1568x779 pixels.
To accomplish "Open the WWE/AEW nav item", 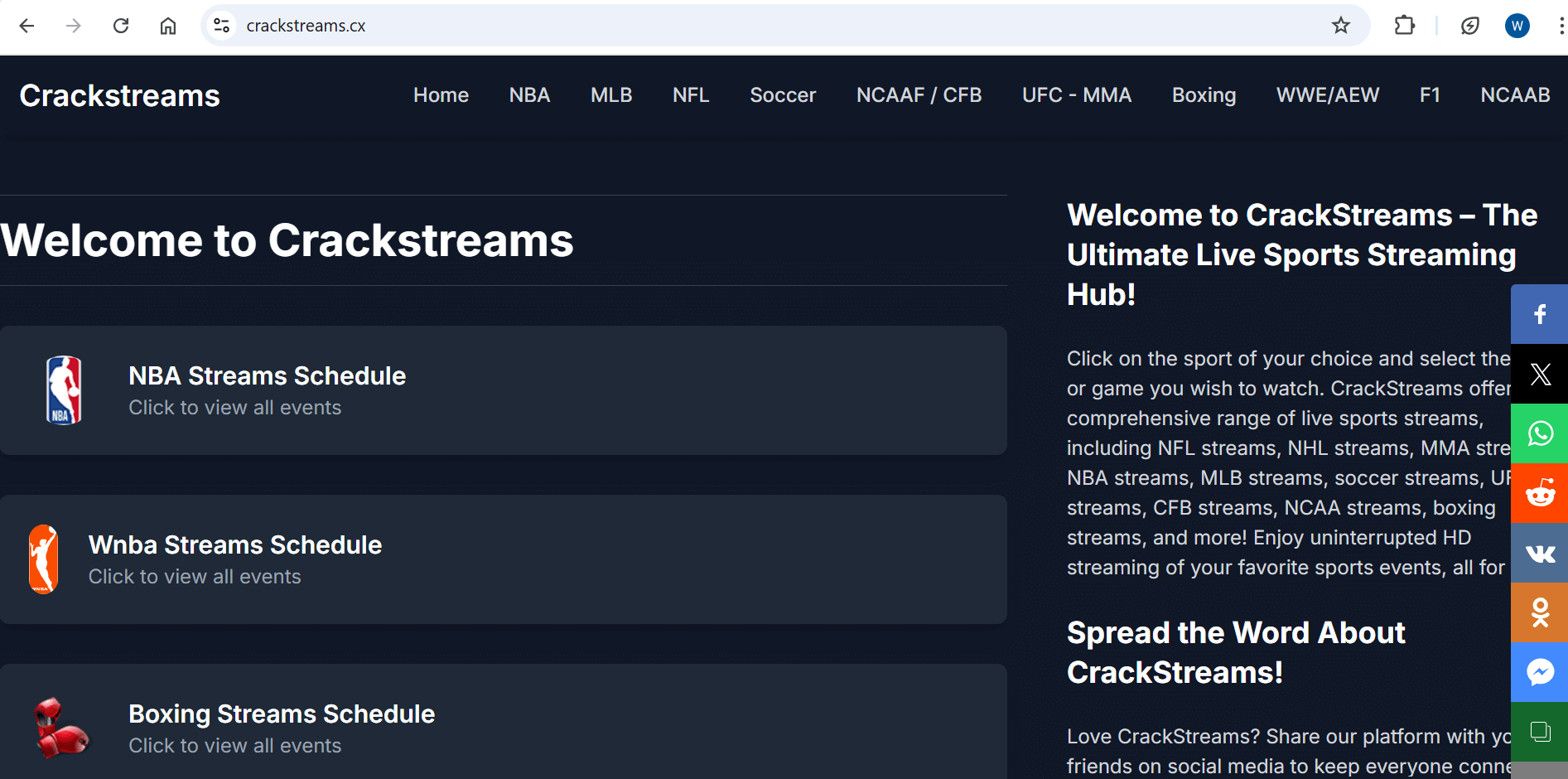I will click(x=1328, y=95).
